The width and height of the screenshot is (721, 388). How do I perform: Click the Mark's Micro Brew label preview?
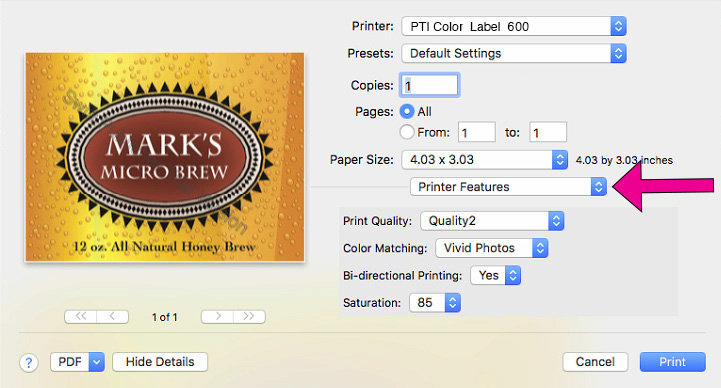165,157
